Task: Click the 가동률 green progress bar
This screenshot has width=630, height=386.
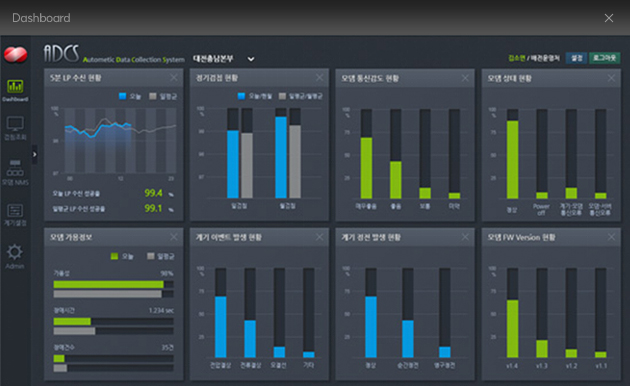Action: [108, 284]
